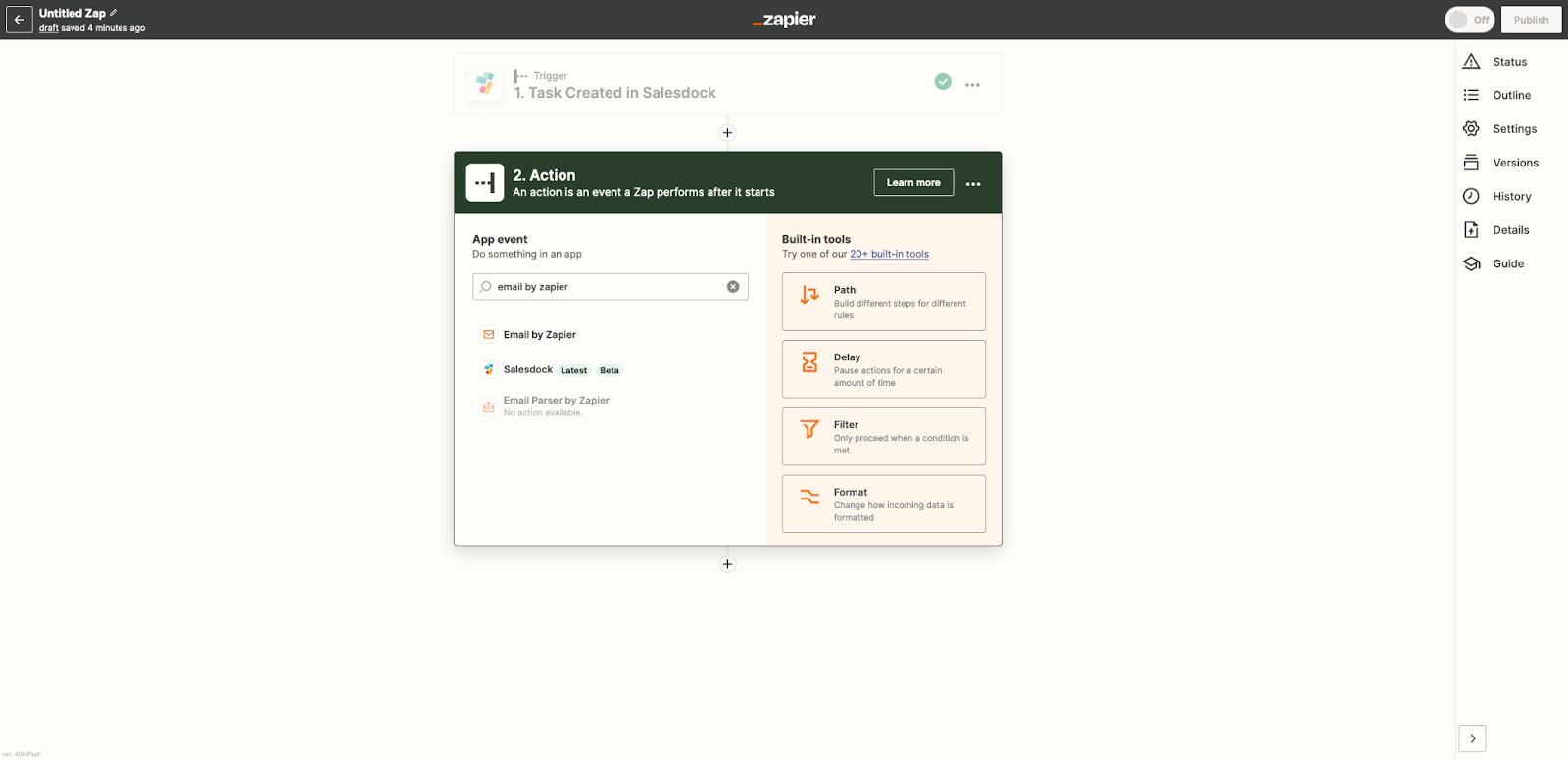This screenshot has height=761, width=1568.
Task: Choose the Format built-in tool
Action: 884,504
